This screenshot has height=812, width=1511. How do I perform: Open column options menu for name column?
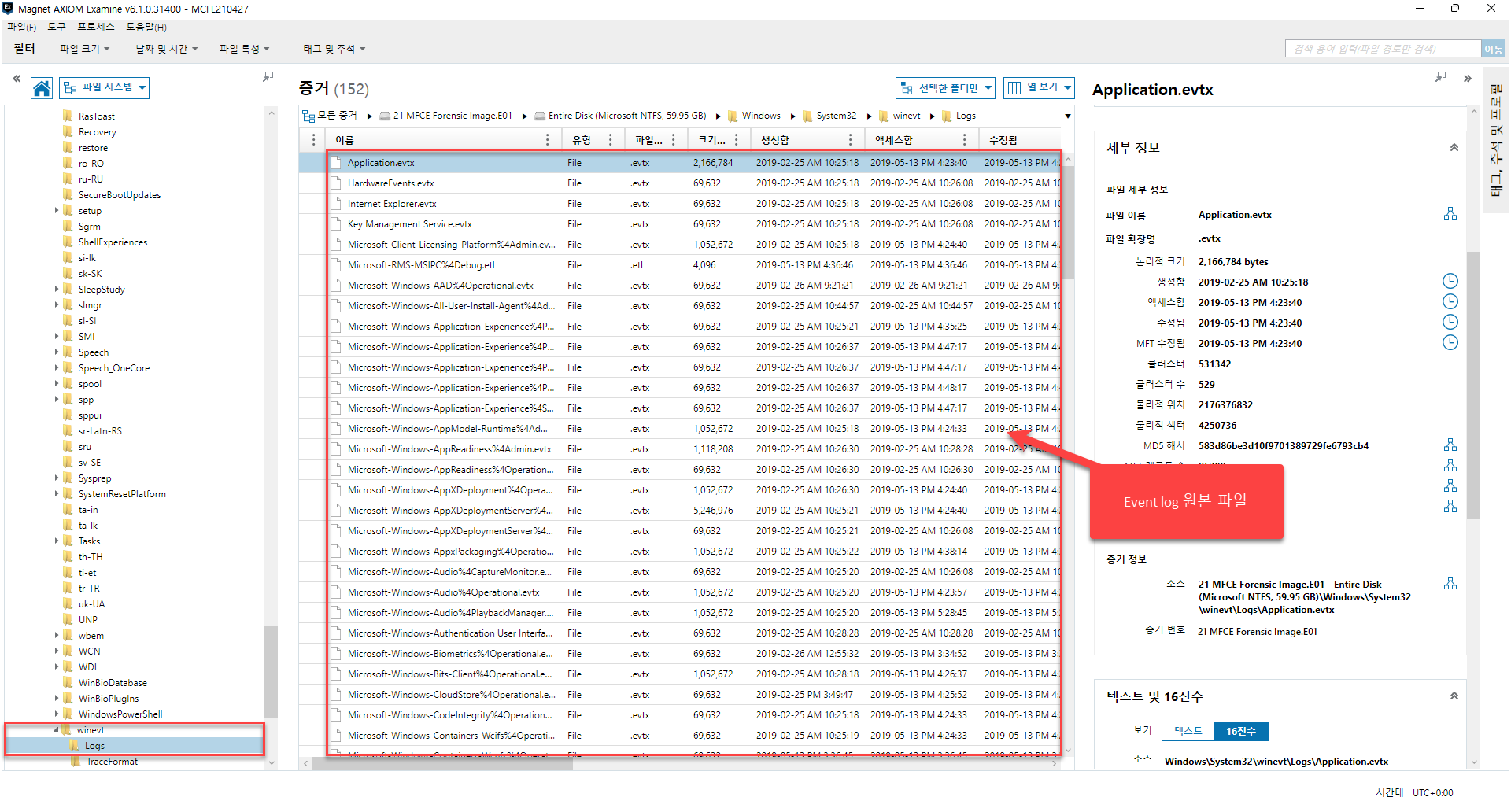547,140
